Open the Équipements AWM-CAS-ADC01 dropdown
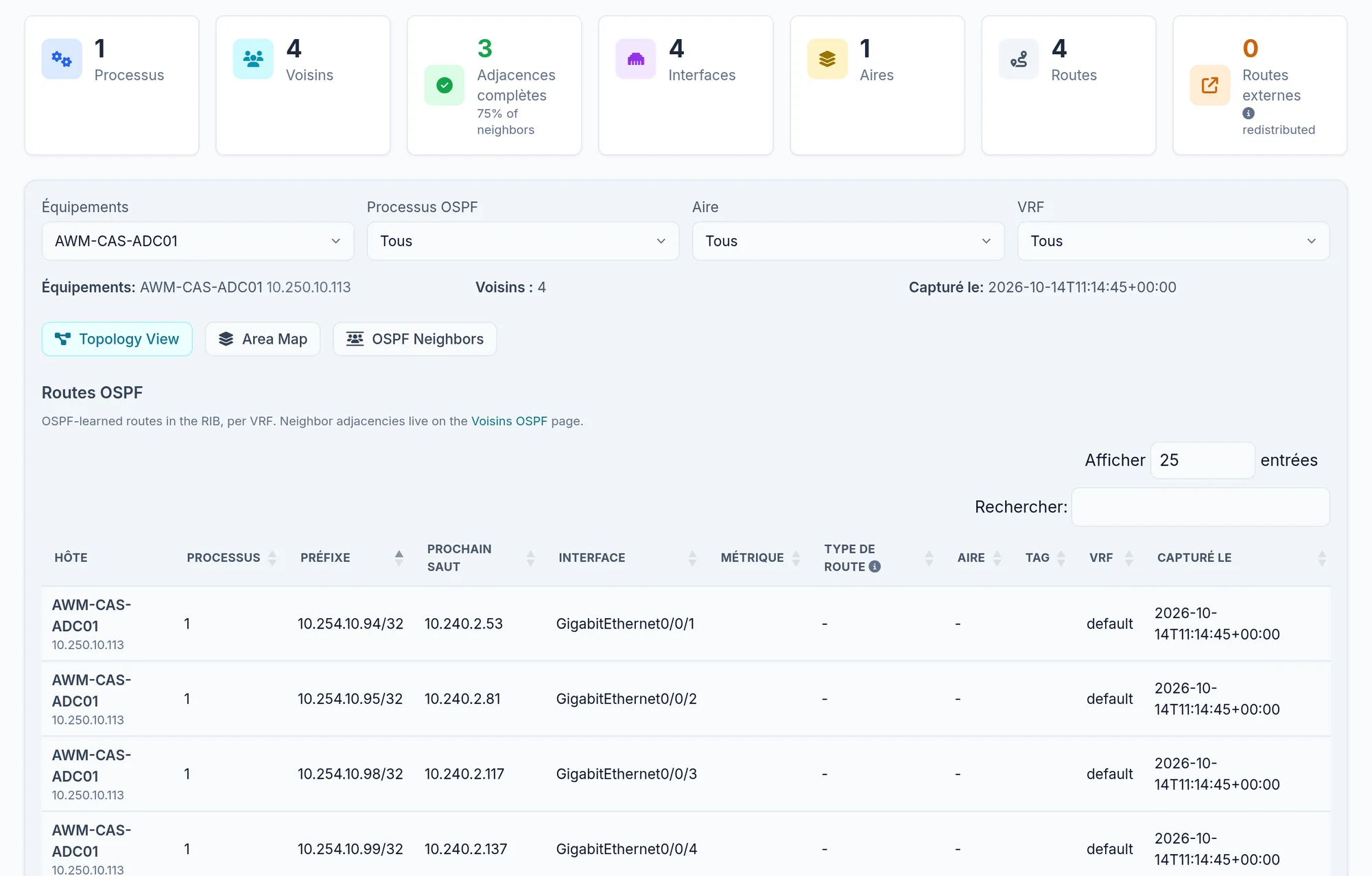1372x876 pixels. [x=198, y=241]
